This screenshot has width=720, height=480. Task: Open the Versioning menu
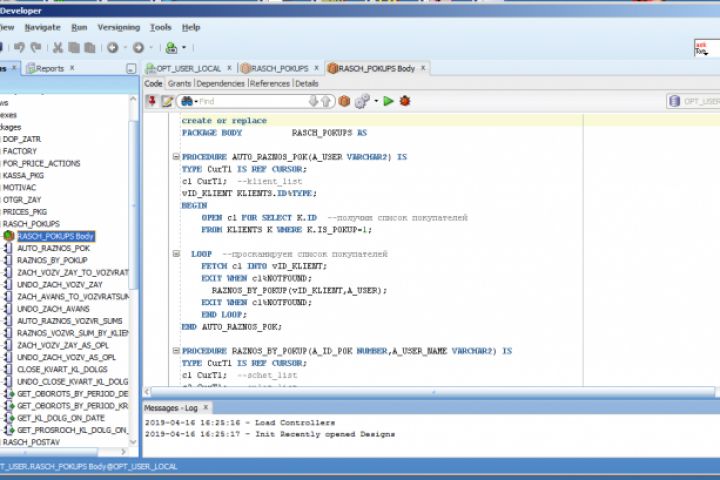120,27
